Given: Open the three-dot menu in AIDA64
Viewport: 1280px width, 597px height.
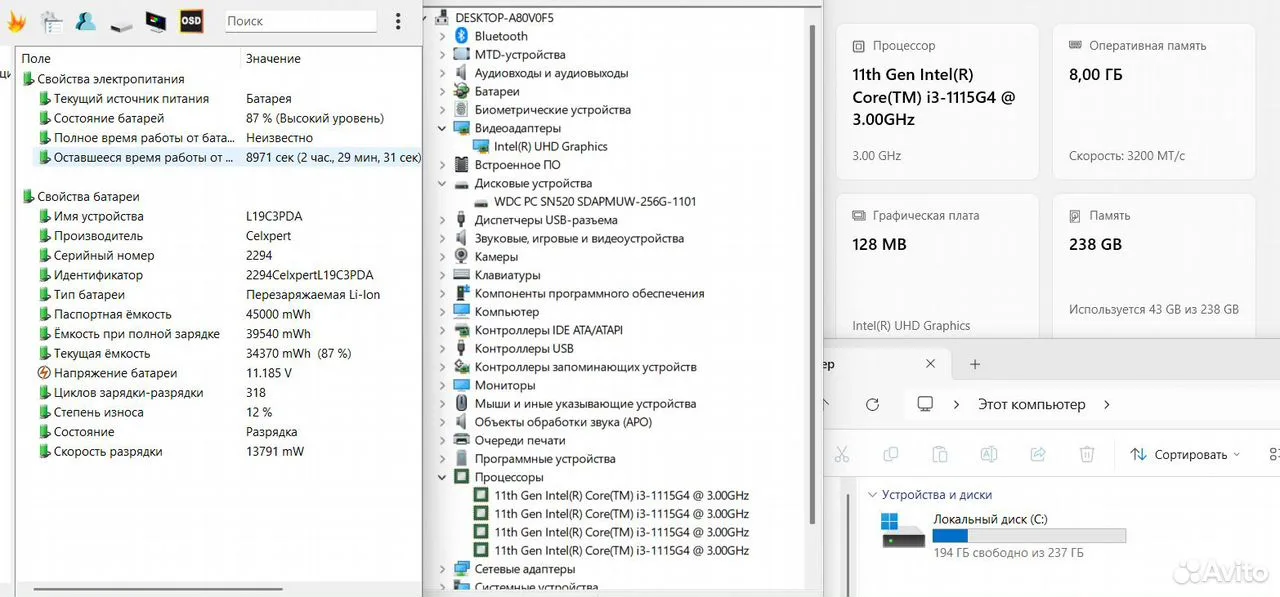Looking at the screenshot, I should tap(398, 21).
